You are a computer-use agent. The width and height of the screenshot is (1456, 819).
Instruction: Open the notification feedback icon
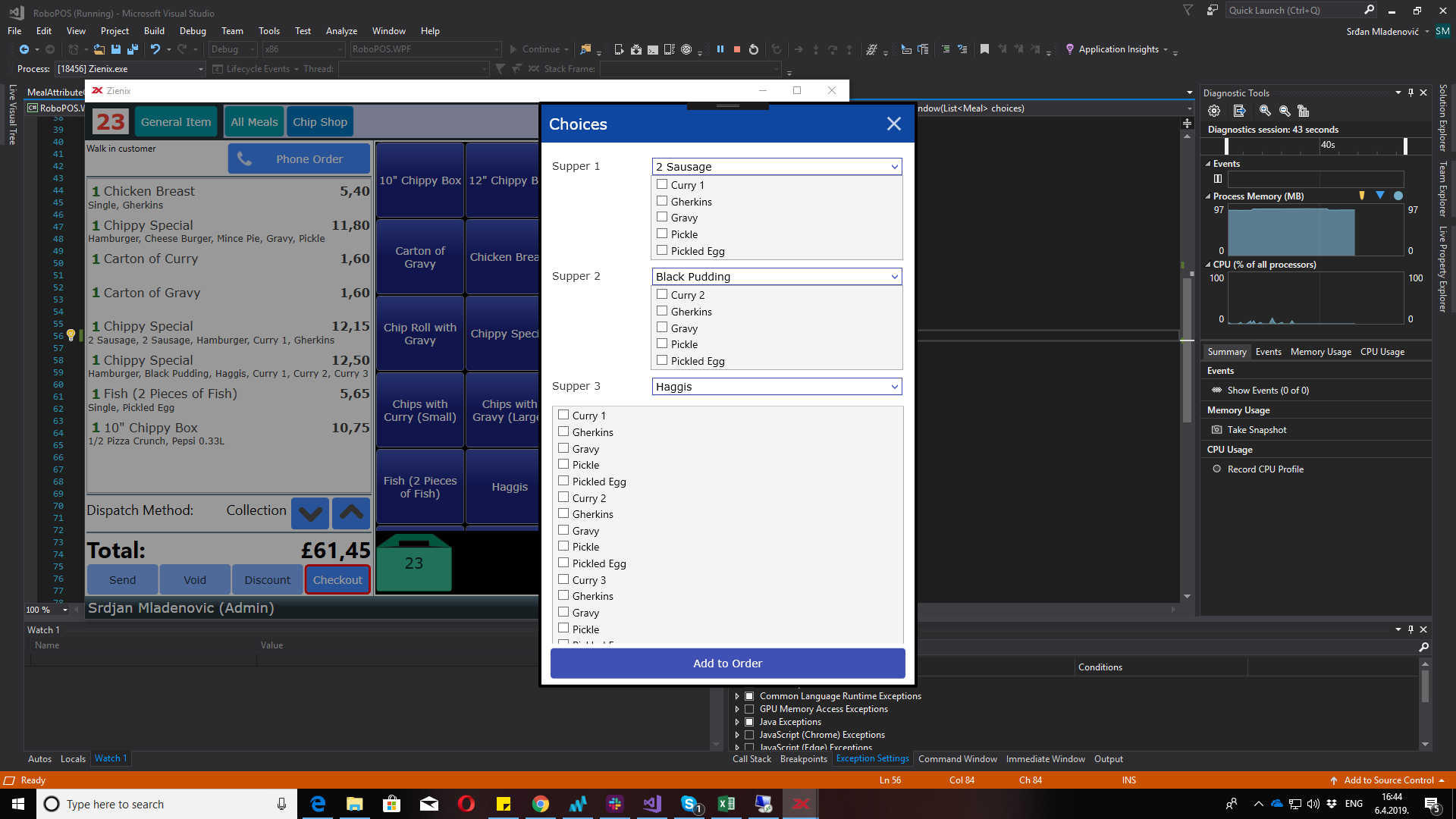[x=1213, y=11]
